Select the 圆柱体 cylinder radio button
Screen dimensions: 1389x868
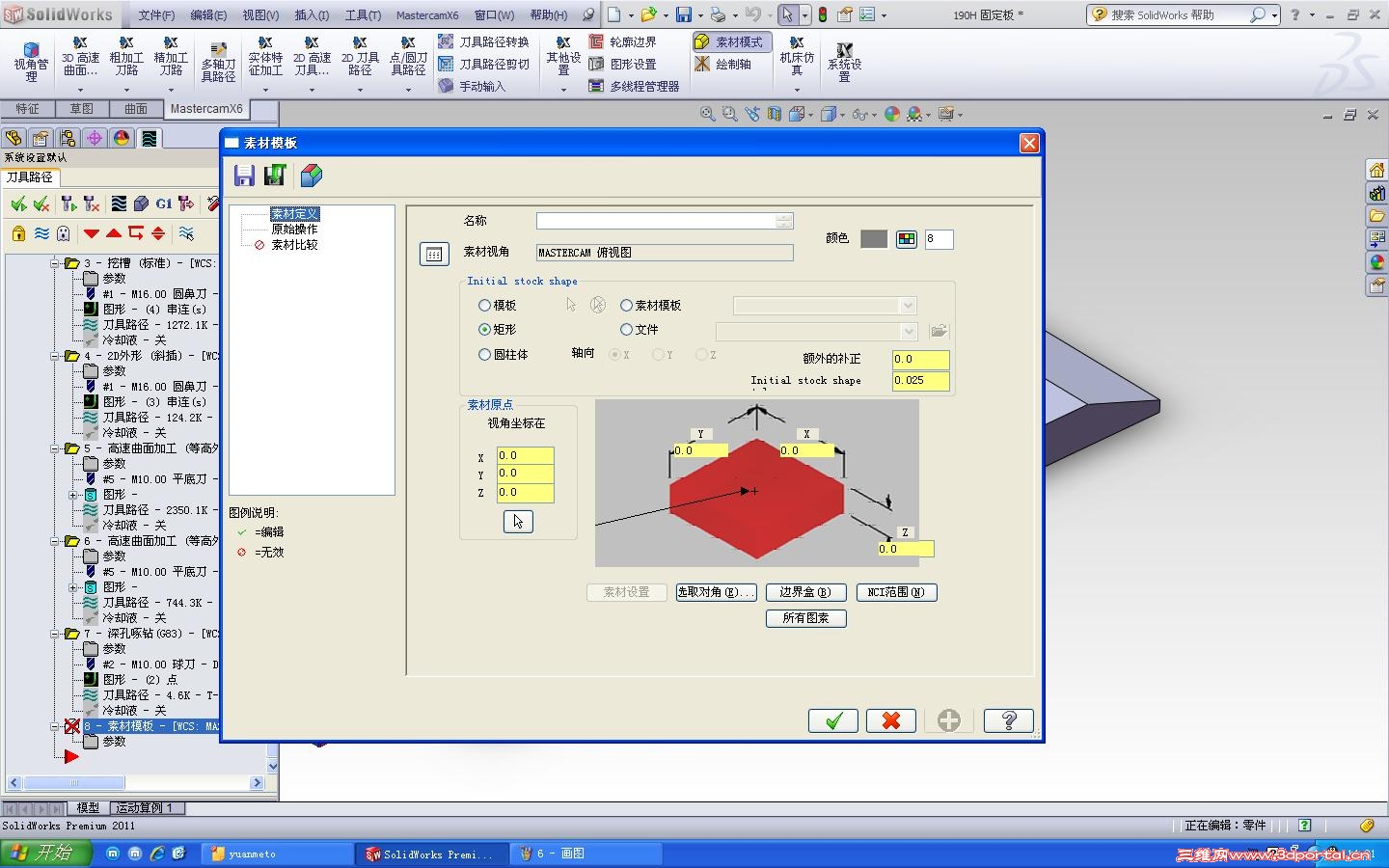484,355
